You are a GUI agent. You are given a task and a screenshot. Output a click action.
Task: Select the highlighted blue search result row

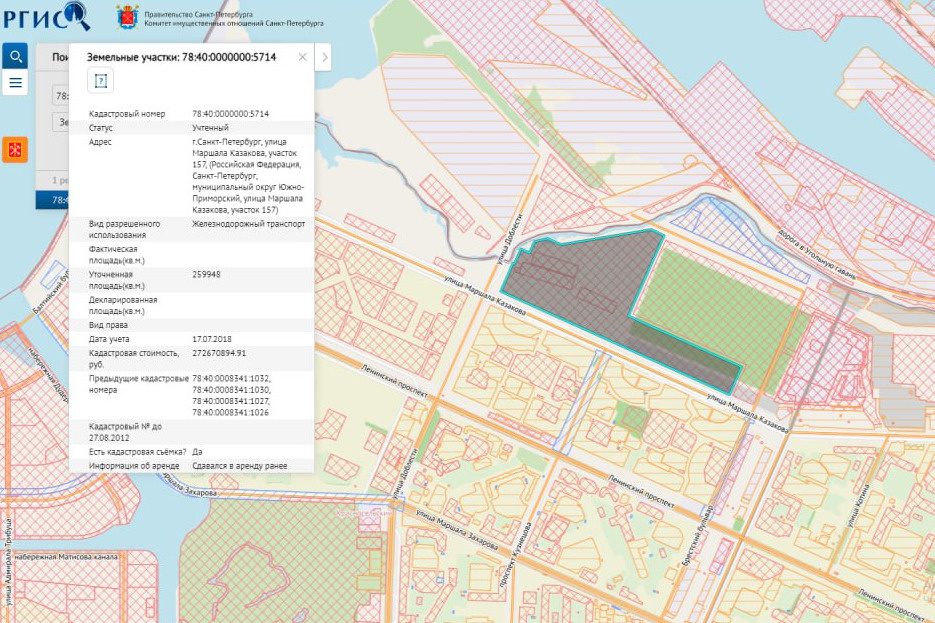point(55,200)
